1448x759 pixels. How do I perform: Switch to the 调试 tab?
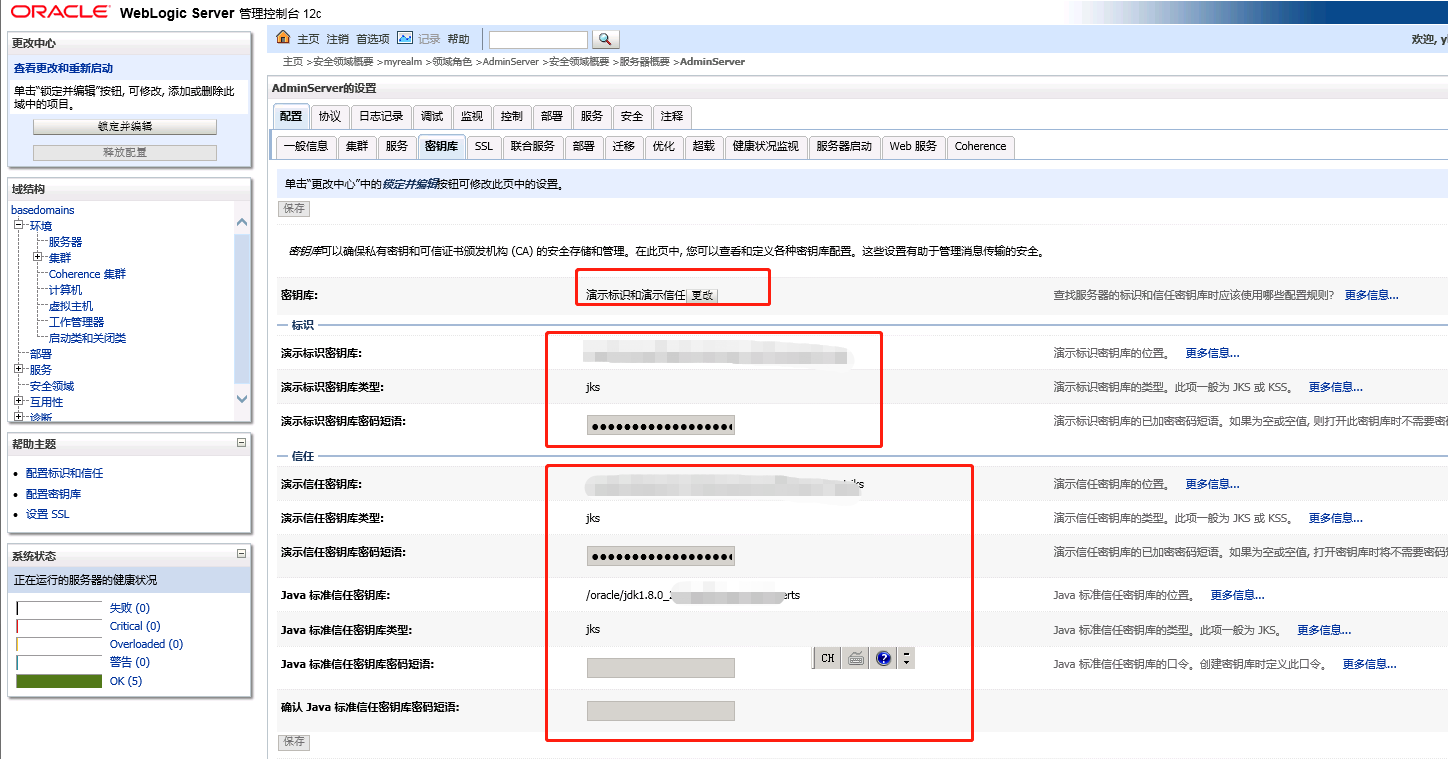[432, 116]
